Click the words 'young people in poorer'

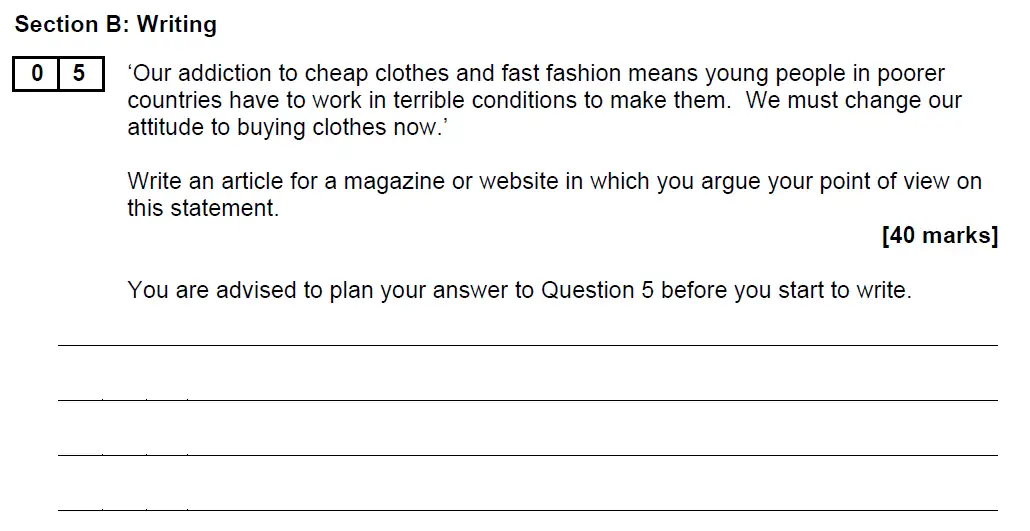[825, 73]
